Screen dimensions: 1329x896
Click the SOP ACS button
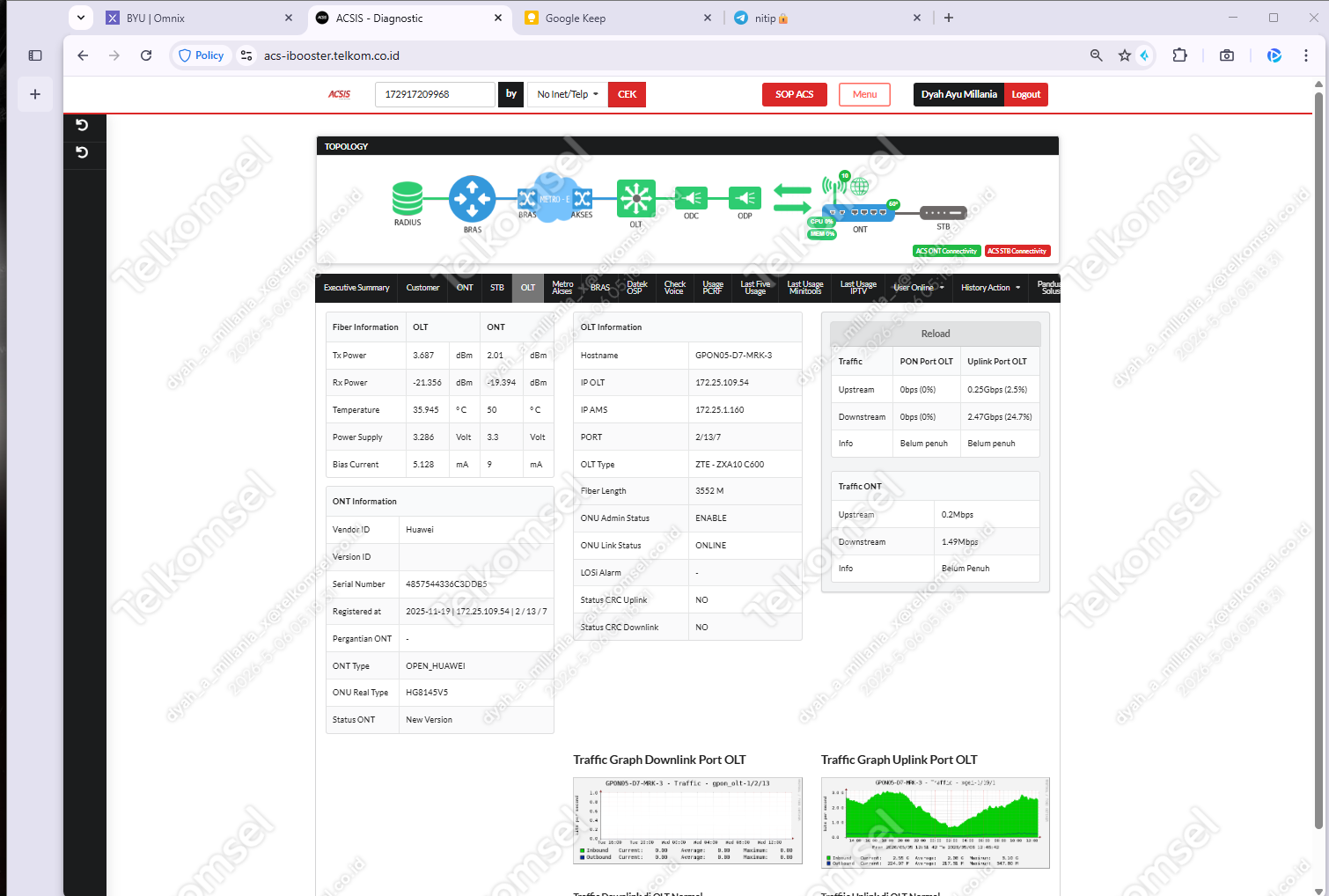[x=795, y=94]
